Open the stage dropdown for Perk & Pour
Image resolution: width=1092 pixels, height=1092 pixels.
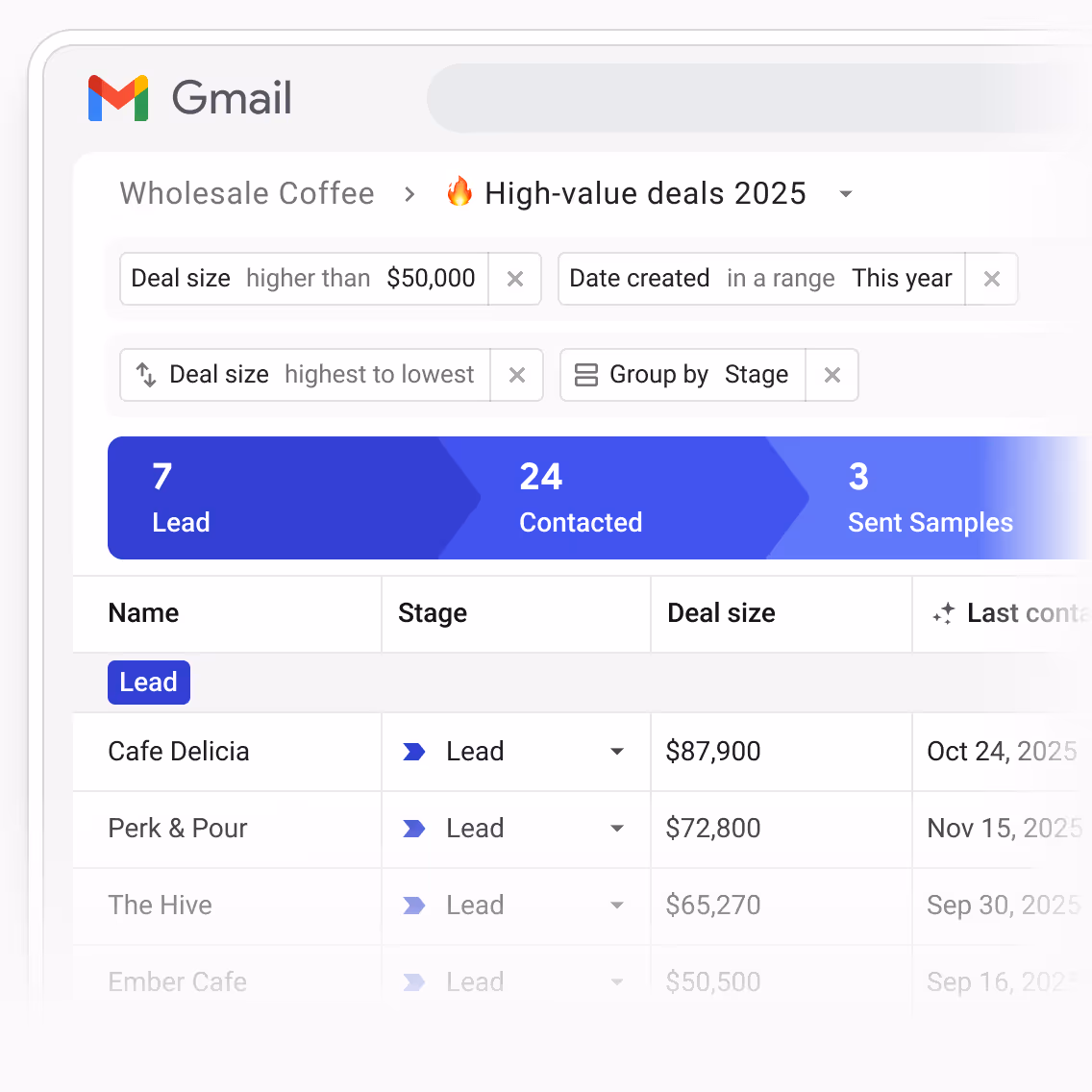[x=617, y=828]
